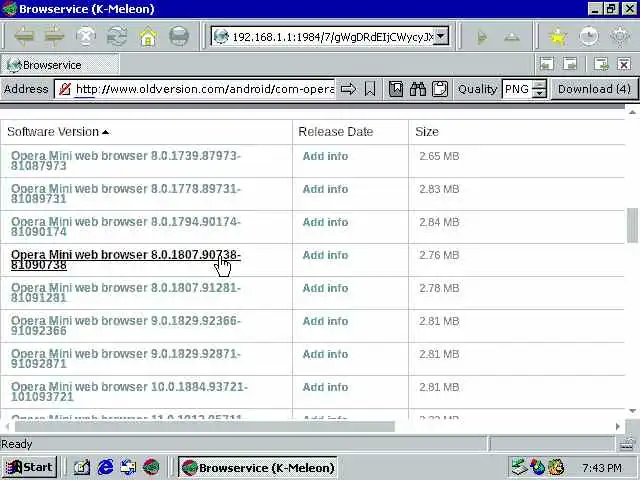Click the history clock icon

(589, 37)
